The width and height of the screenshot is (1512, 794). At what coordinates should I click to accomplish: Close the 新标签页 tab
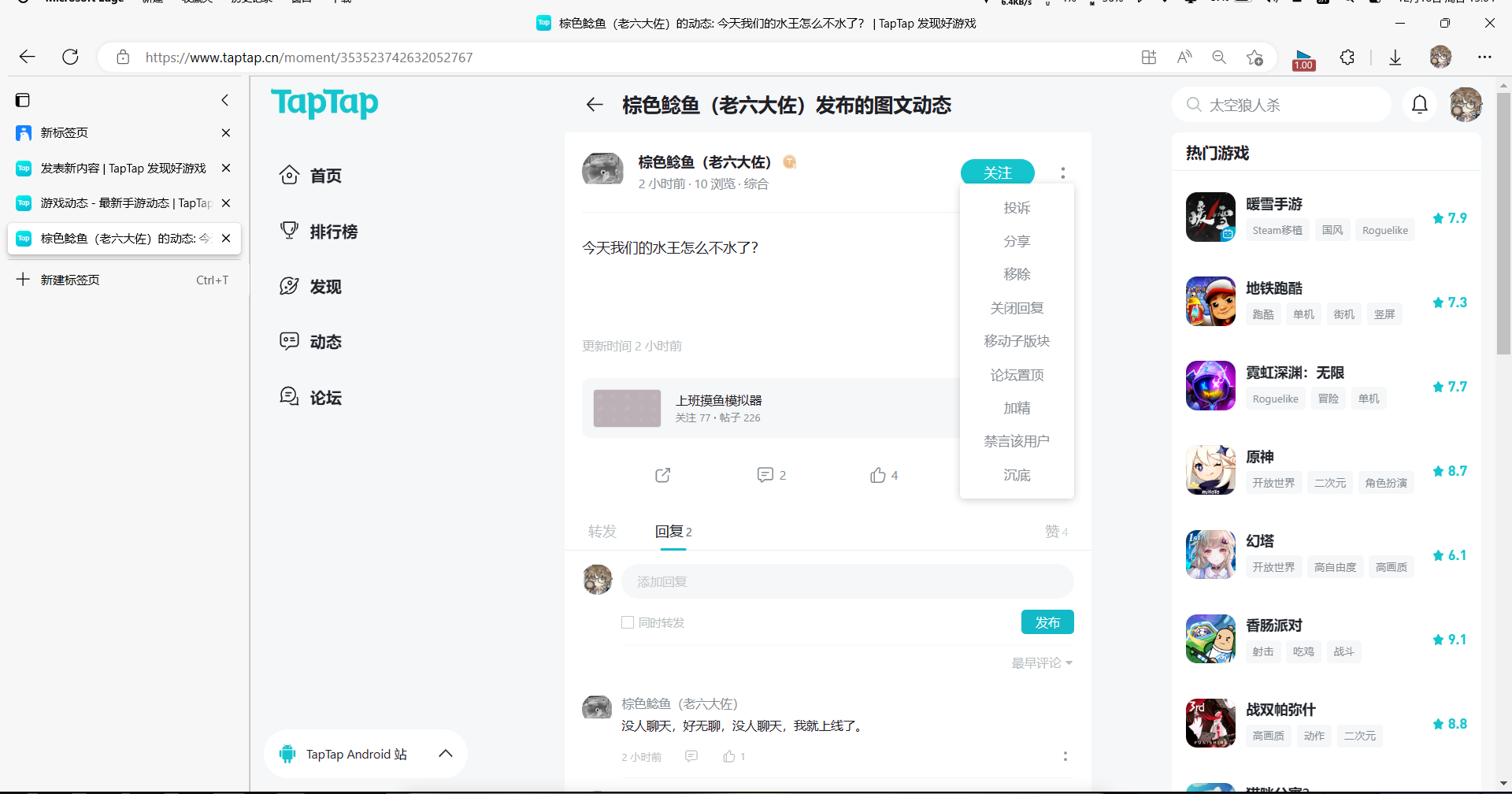[x=226, y=132]
